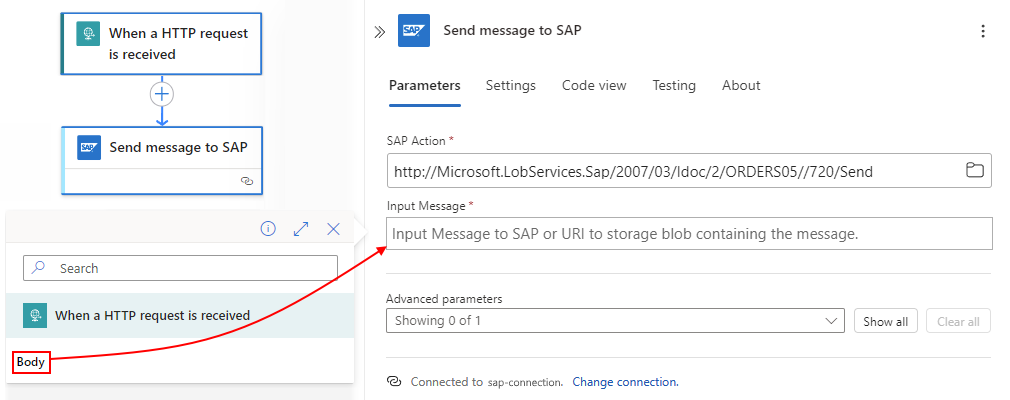
Task: Open Advanced parameters dropdown
Action: coord(615,320)
